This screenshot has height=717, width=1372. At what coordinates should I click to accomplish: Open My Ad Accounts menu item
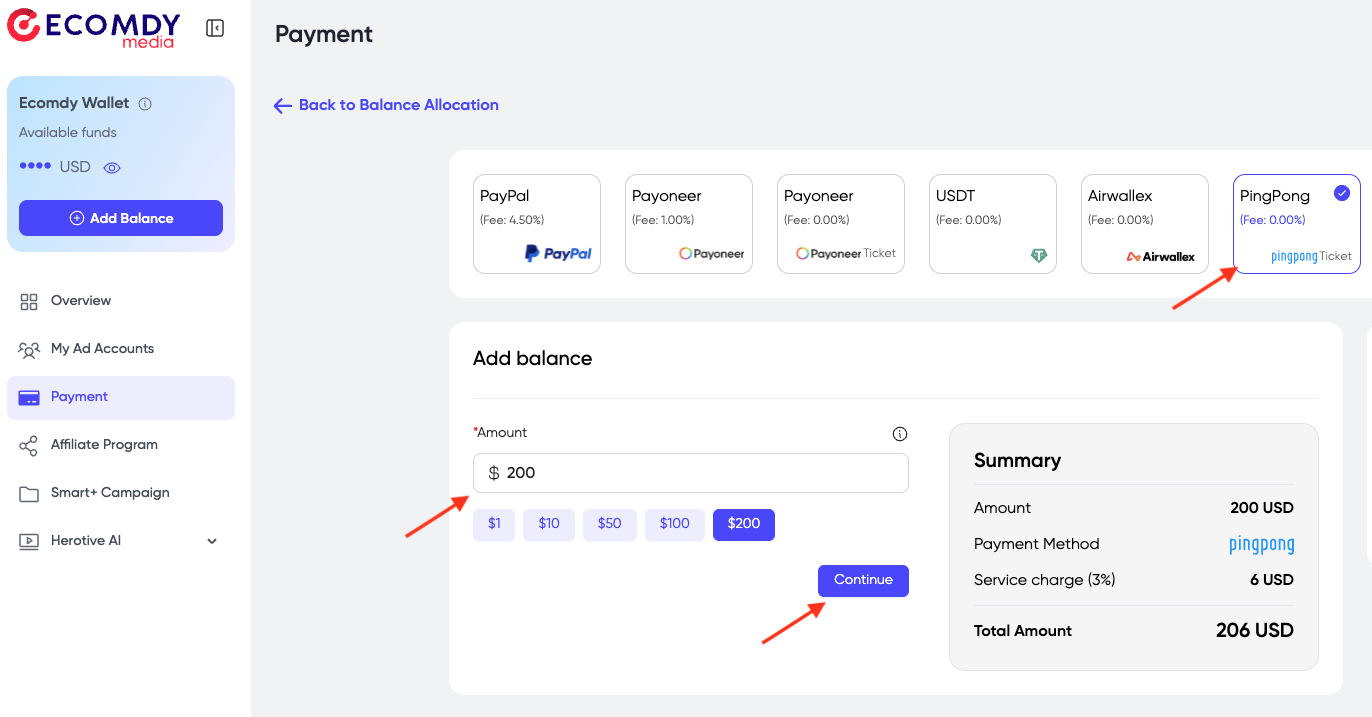coord(121,349)
